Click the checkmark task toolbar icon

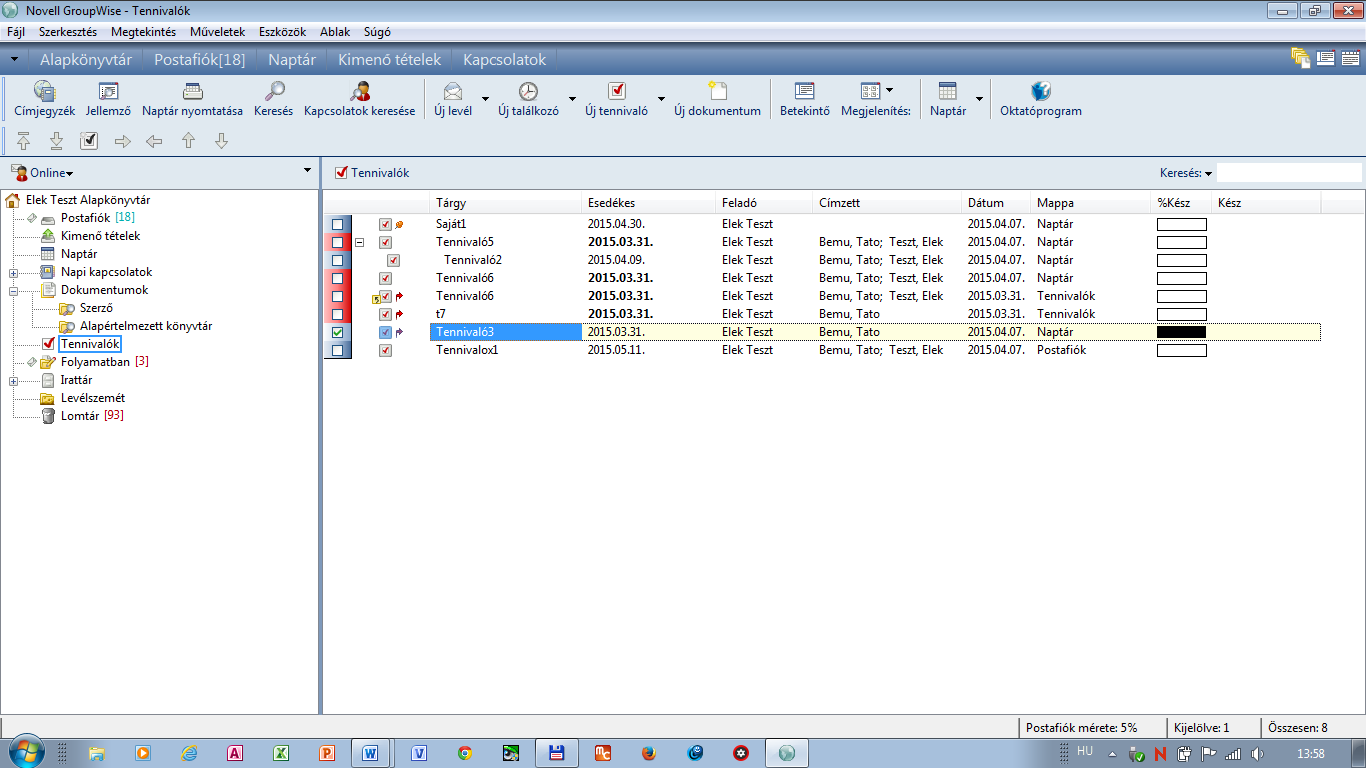coord(89,141)
